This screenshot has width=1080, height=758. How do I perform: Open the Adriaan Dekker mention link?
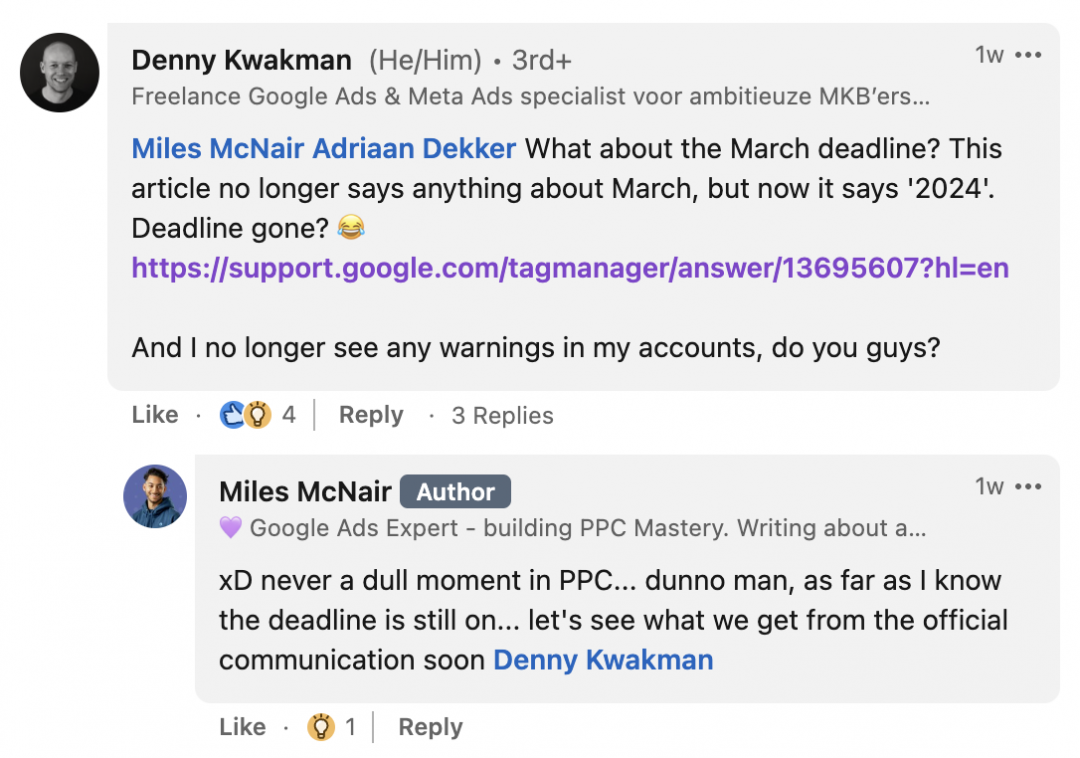[x=414, y=149]
